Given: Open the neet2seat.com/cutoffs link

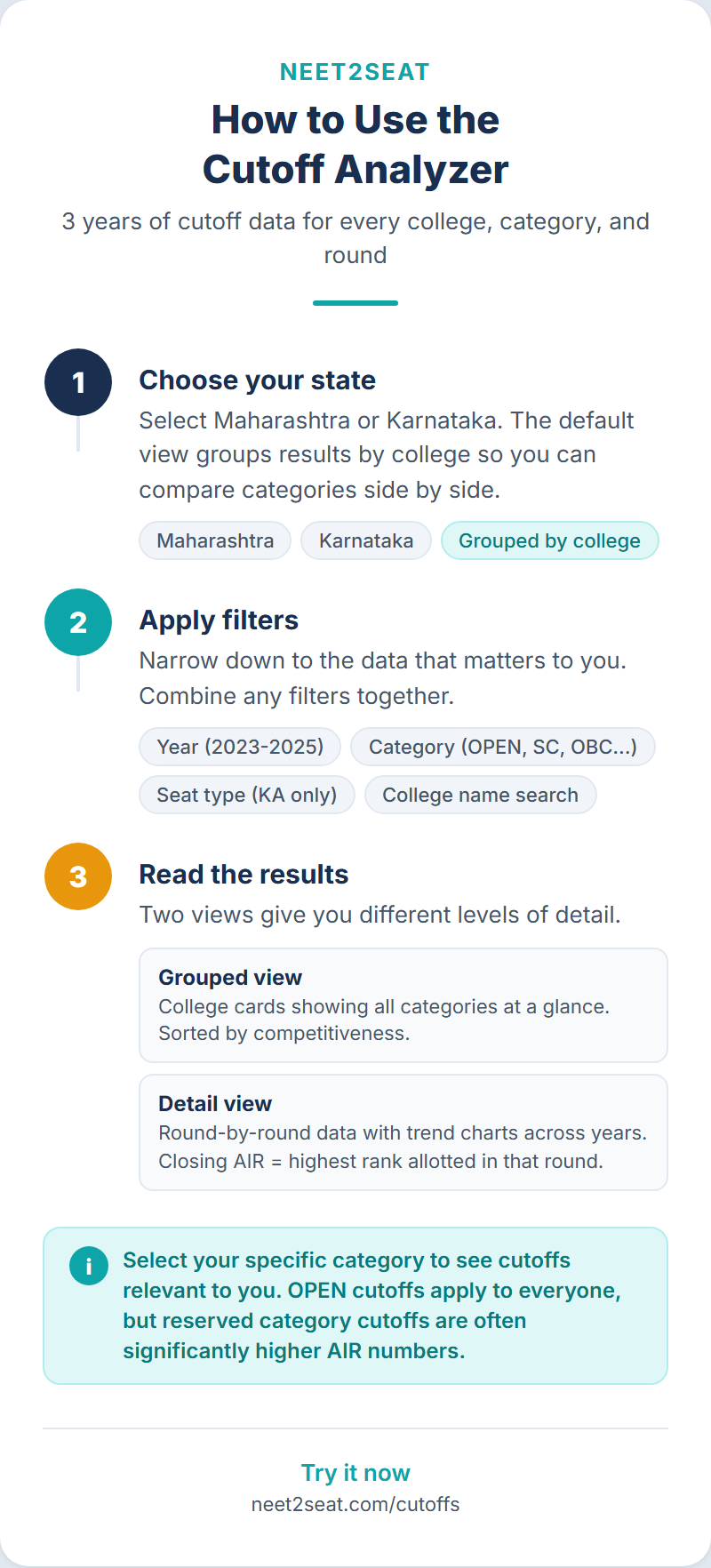Looking at the screenshot, I should pos(355,1504).
